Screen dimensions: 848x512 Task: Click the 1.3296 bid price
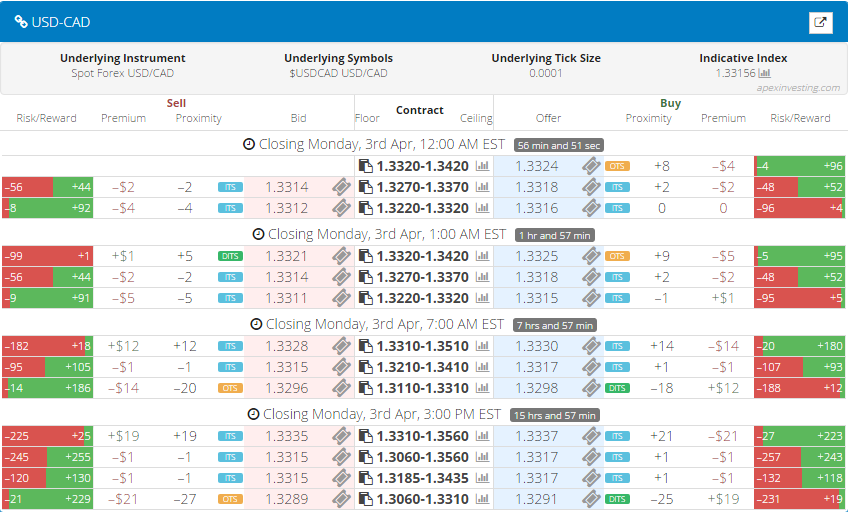[x=287, y=388]
